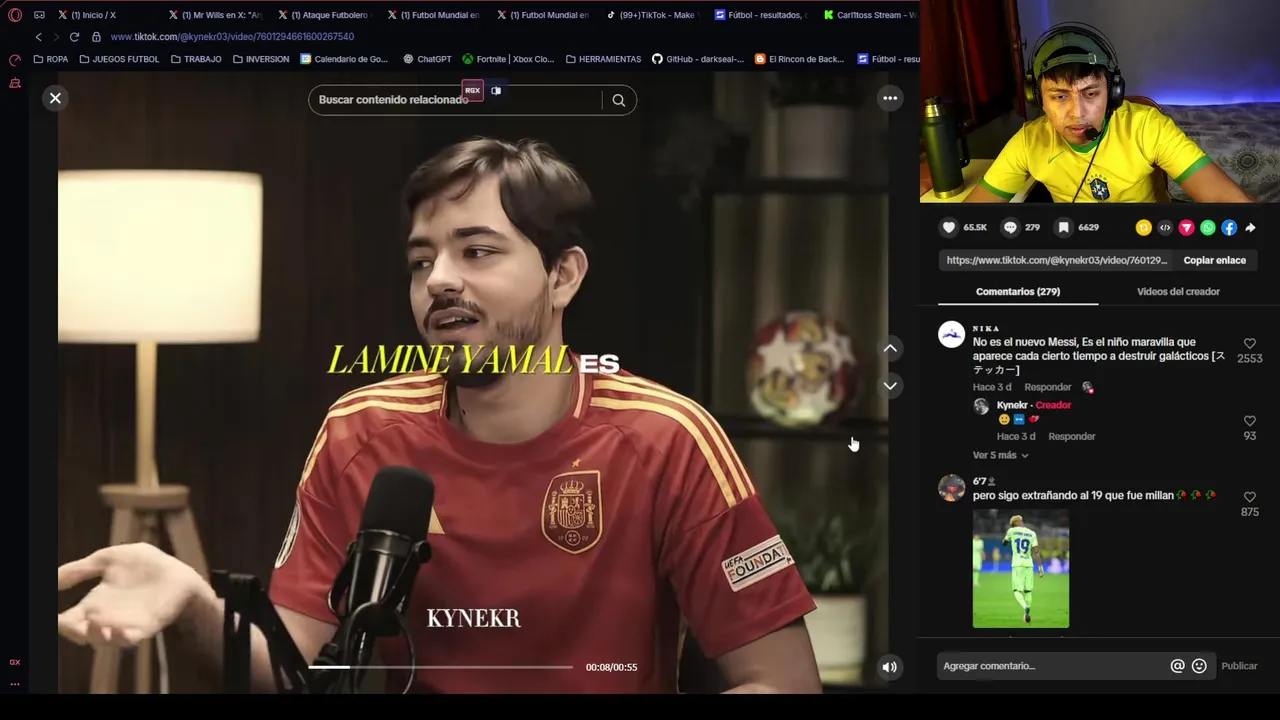Click the yellow repost icon
1280x720 pixels.
(x=1144, y=228)
